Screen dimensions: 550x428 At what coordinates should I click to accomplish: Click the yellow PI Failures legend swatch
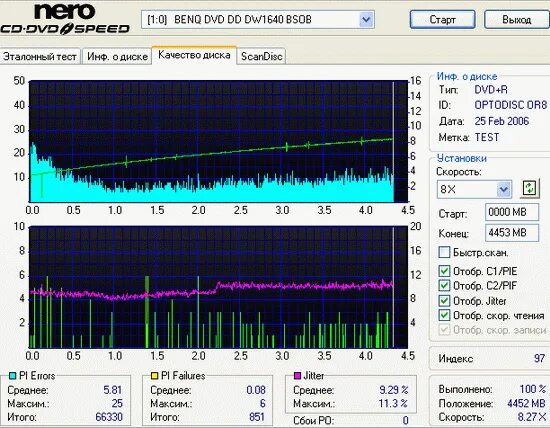pyautogui.click(x=154, y=376)
